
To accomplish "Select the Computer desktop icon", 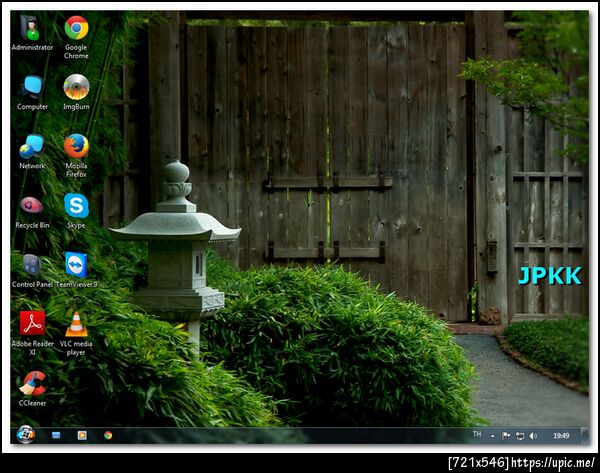I will (32, 92).
